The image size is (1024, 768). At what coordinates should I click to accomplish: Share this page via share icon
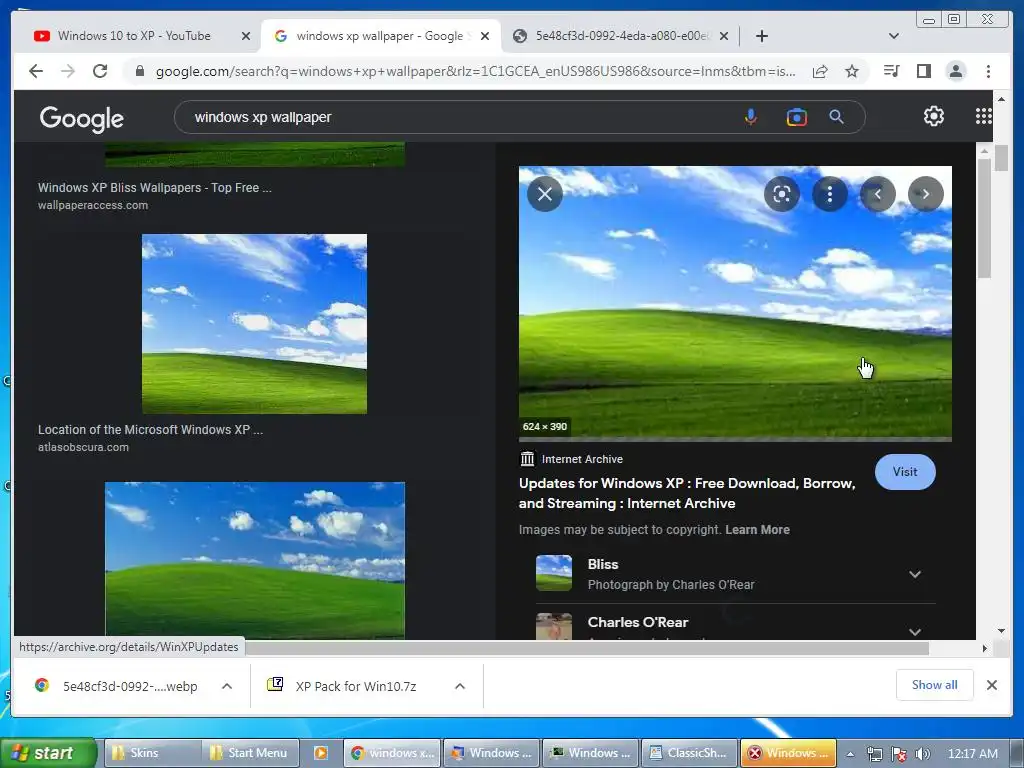pyautogui.click(x=820, y=71)
